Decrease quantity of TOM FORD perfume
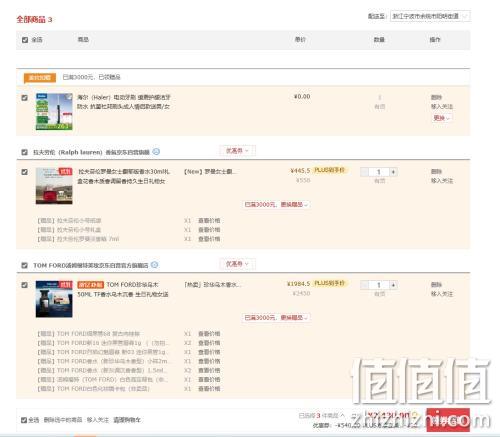 click(365, 285)
